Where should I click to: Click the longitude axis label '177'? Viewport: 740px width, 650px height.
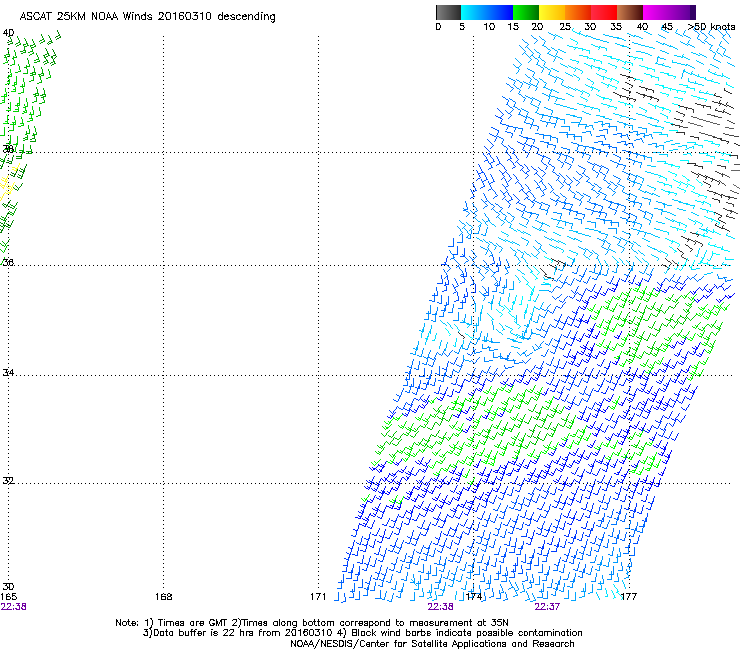click(629, 597)
